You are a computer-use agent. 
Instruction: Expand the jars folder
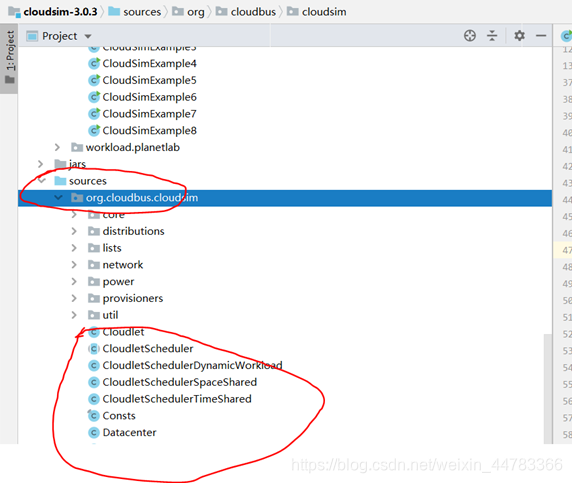click(40, 164)
